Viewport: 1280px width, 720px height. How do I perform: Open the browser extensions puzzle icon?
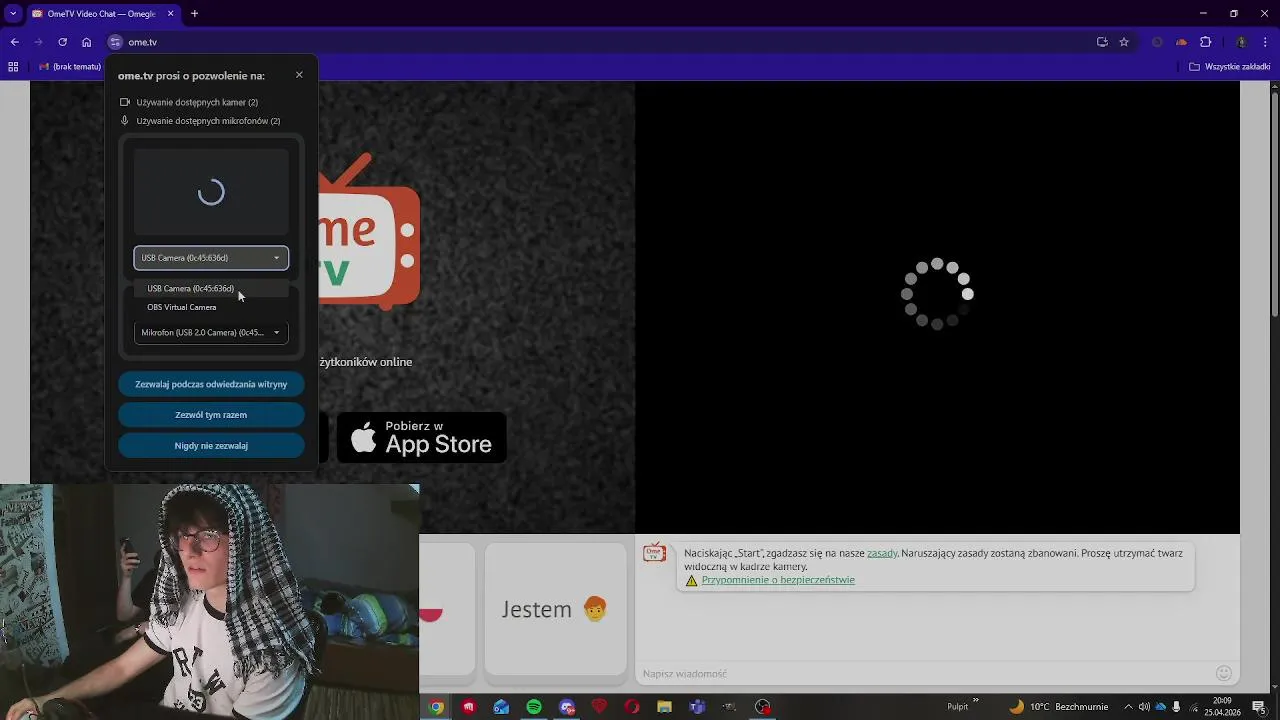click(1205, 42)
